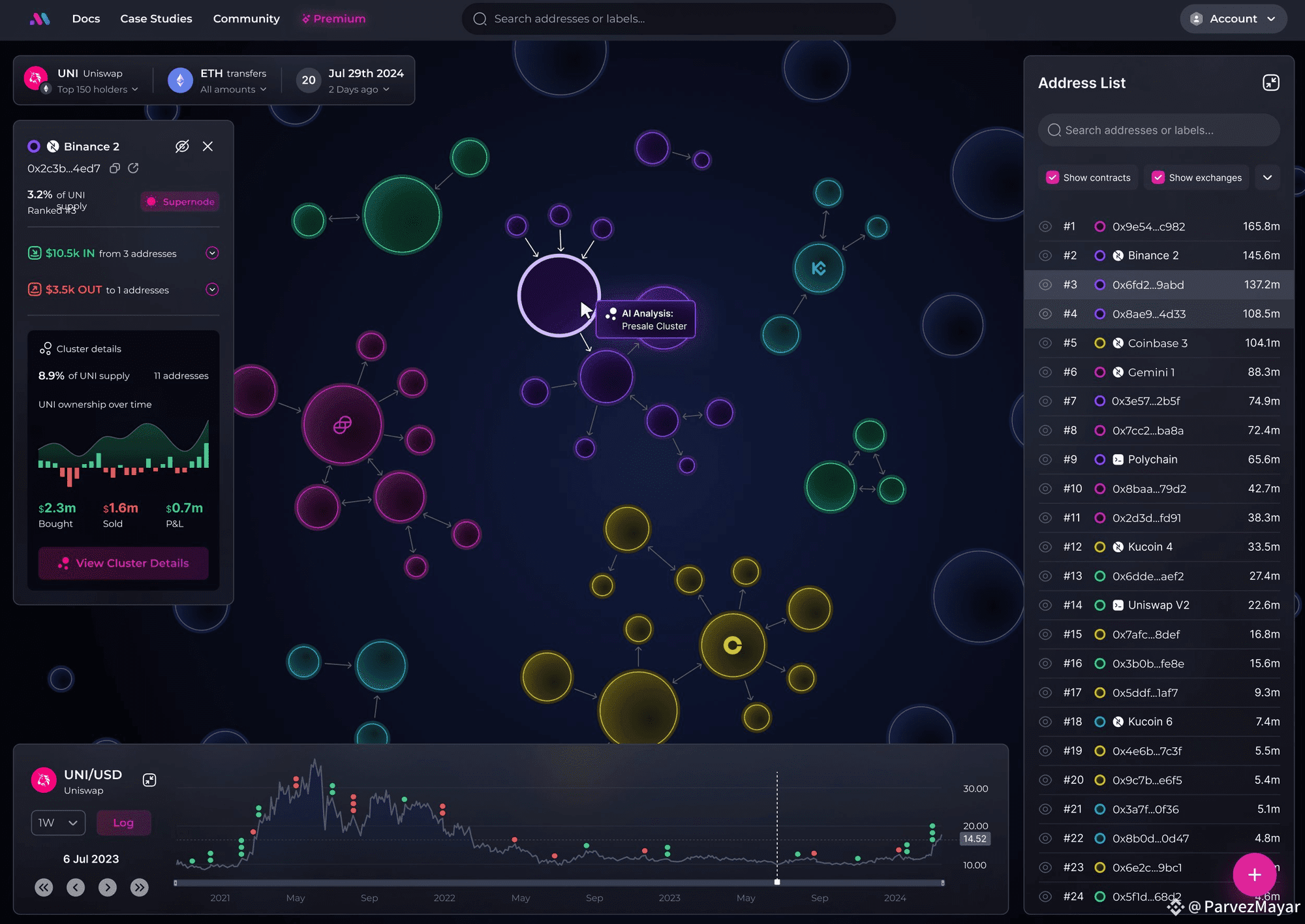The height and width of the screenshot is (924, 1305).
Task: Click View Cluster Details button
Action: click(x=123, y=563)
